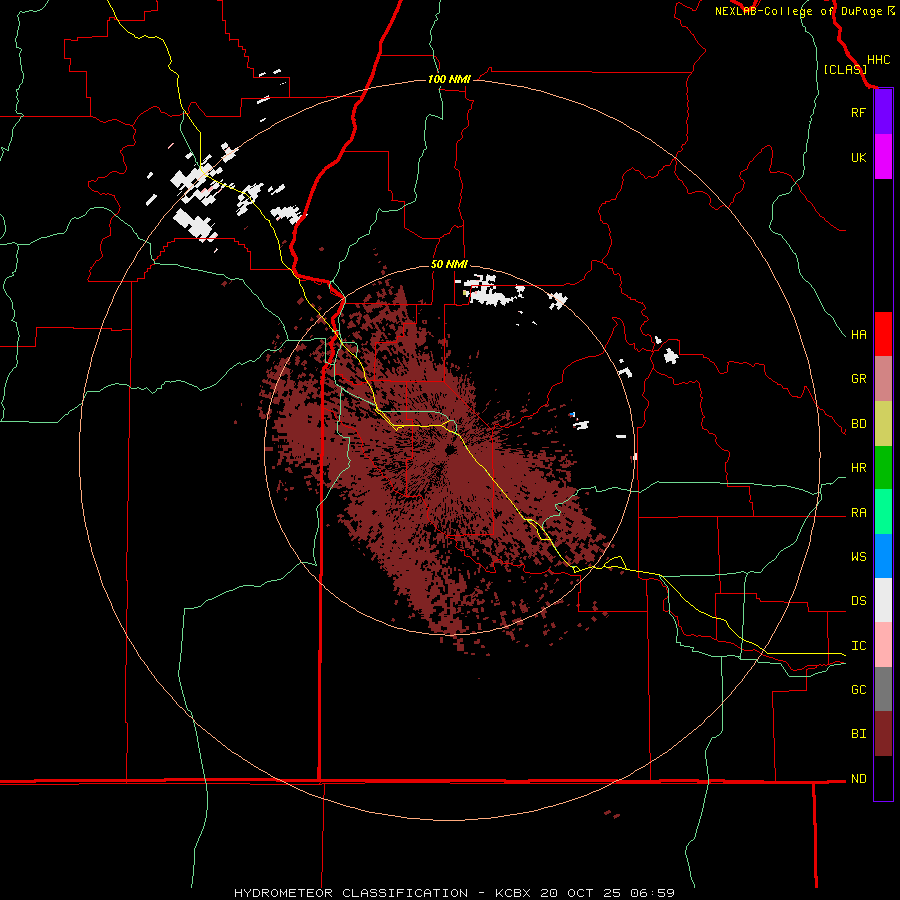Click the HA red legend swatch
Image resolution: width=900 pixels, height=900 pixels.
point(883,334)
